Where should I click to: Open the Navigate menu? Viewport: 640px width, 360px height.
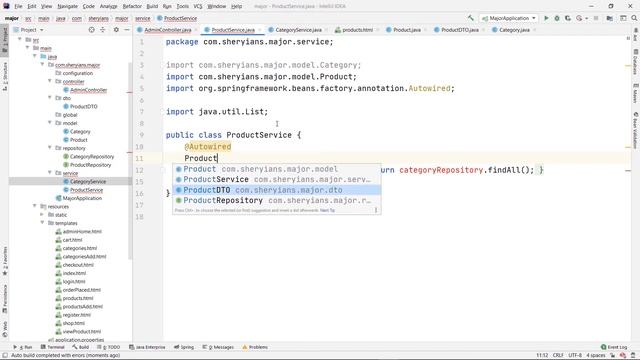pyautogui.click(x=67, y=6)
